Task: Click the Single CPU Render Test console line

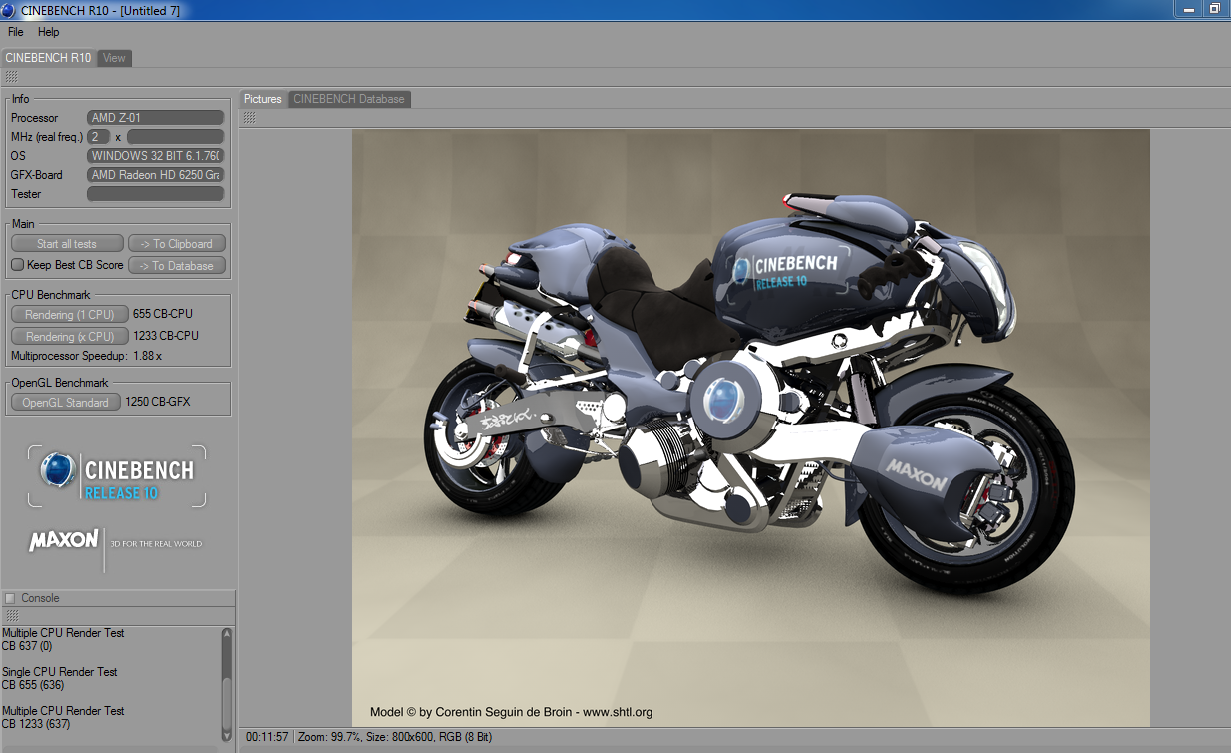Action: click(60, 672)
